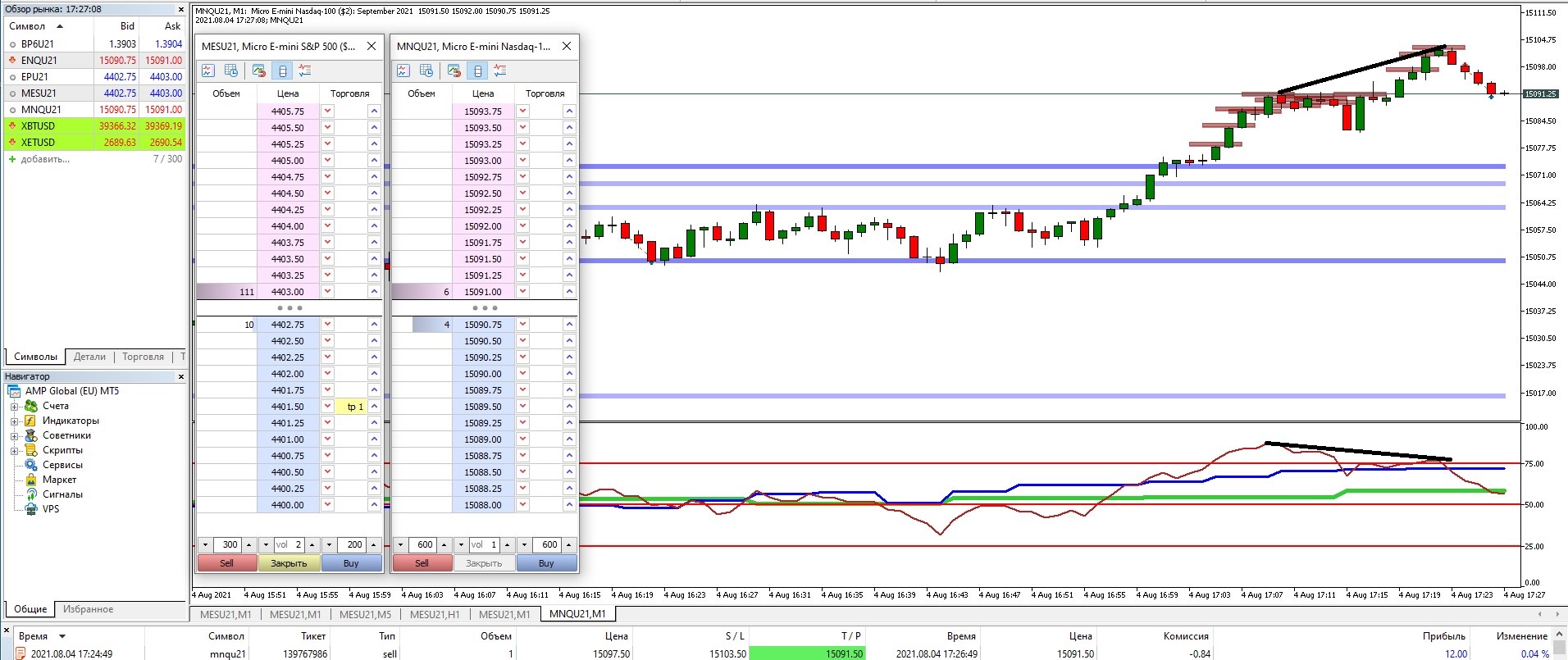Toggle the magnet snap icon in MNQU21 window

pyautogui.click(x=454, y=71)
